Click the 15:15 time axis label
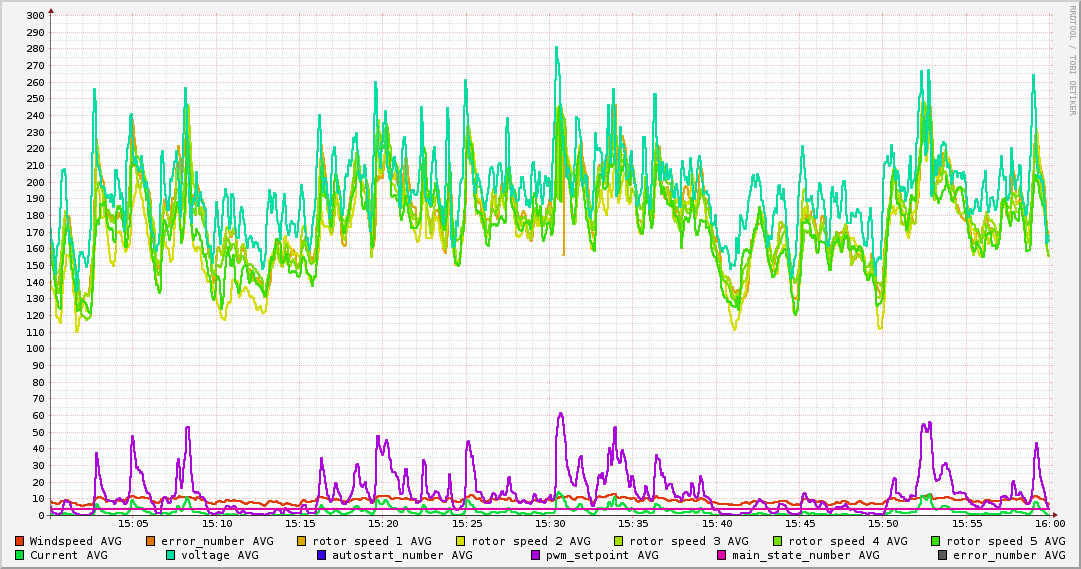 (x=300, y=524)
